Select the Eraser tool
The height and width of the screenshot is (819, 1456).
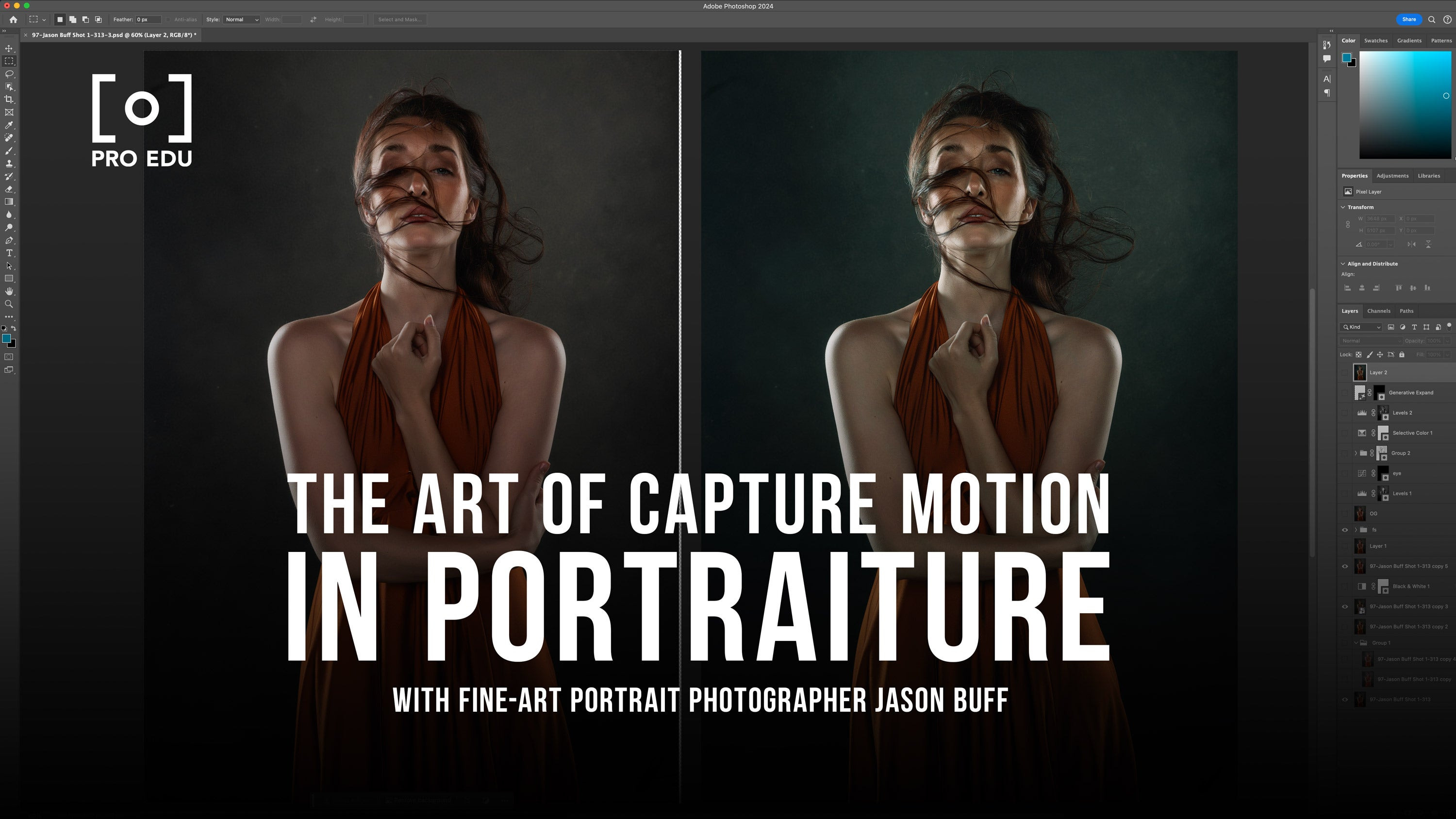pyautogui.click(x=9, y=189)
